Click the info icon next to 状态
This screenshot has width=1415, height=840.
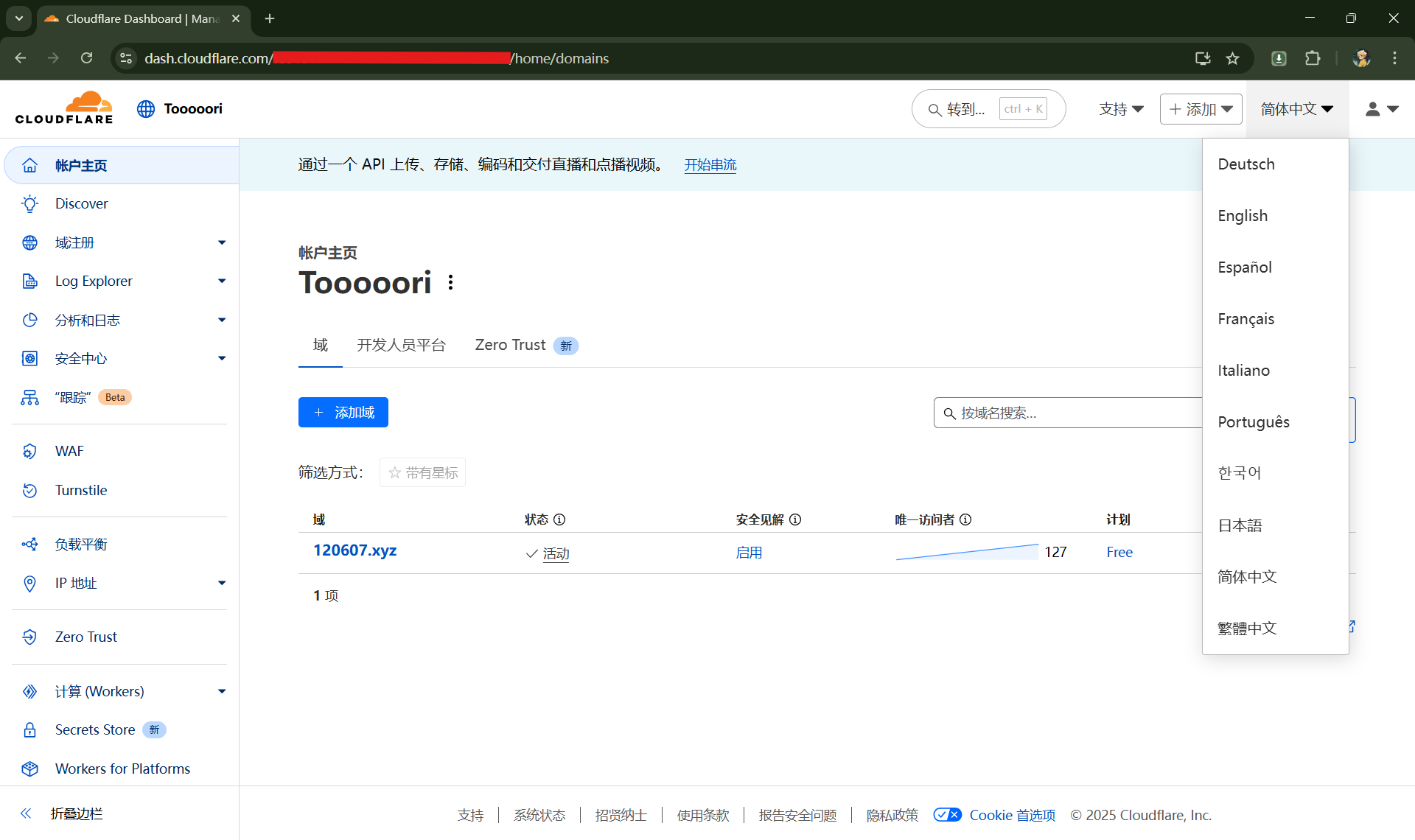559,520
